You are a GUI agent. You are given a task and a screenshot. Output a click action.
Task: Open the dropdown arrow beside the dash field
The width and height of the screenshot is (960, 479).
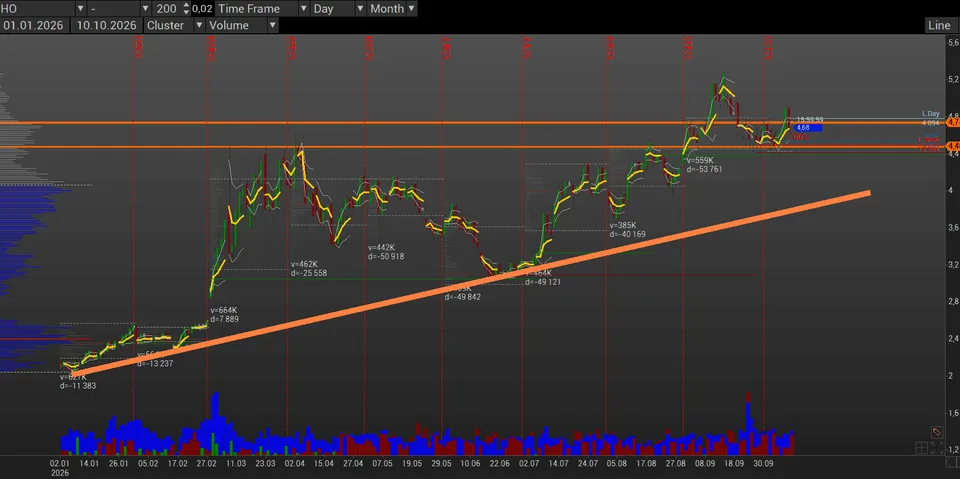(145, 9)
